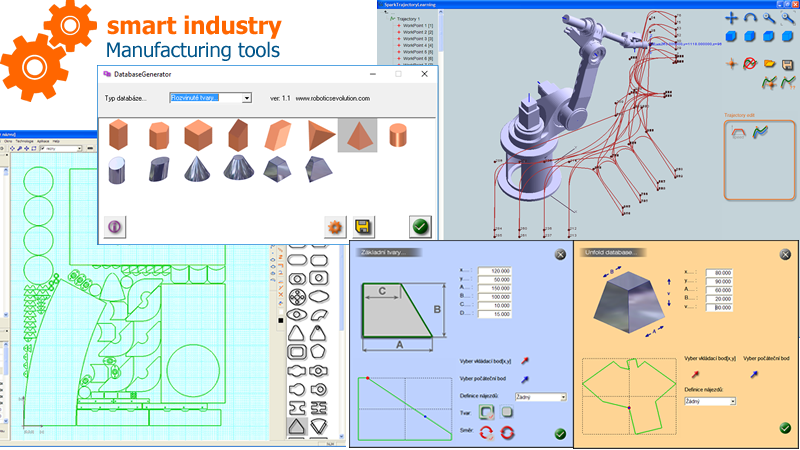
Task: Toggle the filled Tvar option
Action: [507, 412]
